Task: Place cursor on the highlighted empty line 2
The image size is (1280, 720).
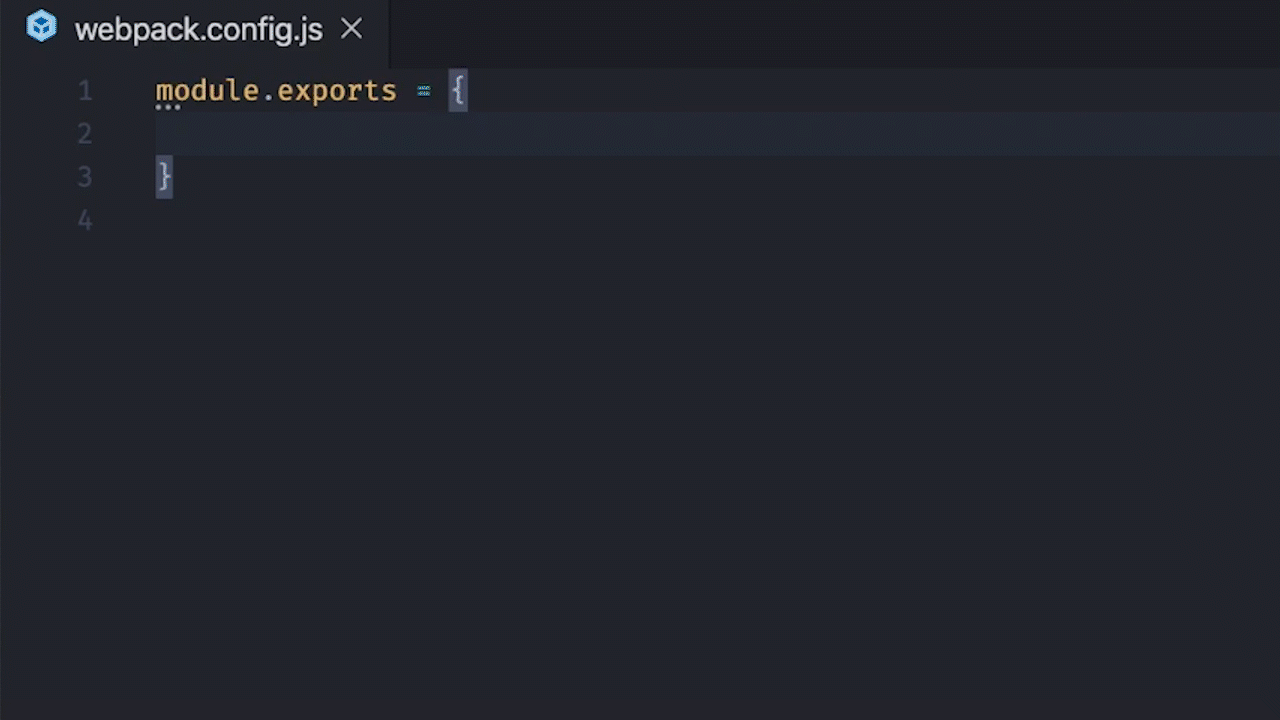Action: click(x=600, y=134)
